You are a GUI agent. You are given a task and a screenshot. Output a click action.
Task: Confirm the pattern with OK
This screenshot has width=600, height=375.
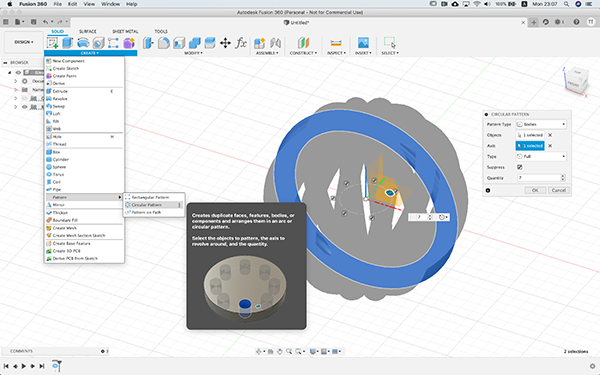click(535, 190)
